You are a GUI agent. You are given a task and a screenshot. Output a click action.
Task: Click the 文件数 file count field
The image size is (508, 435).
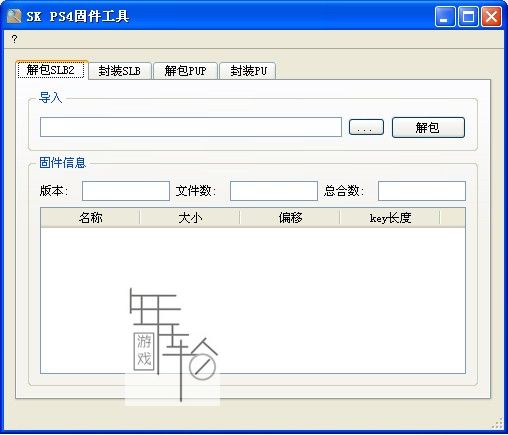pos(274,191)
